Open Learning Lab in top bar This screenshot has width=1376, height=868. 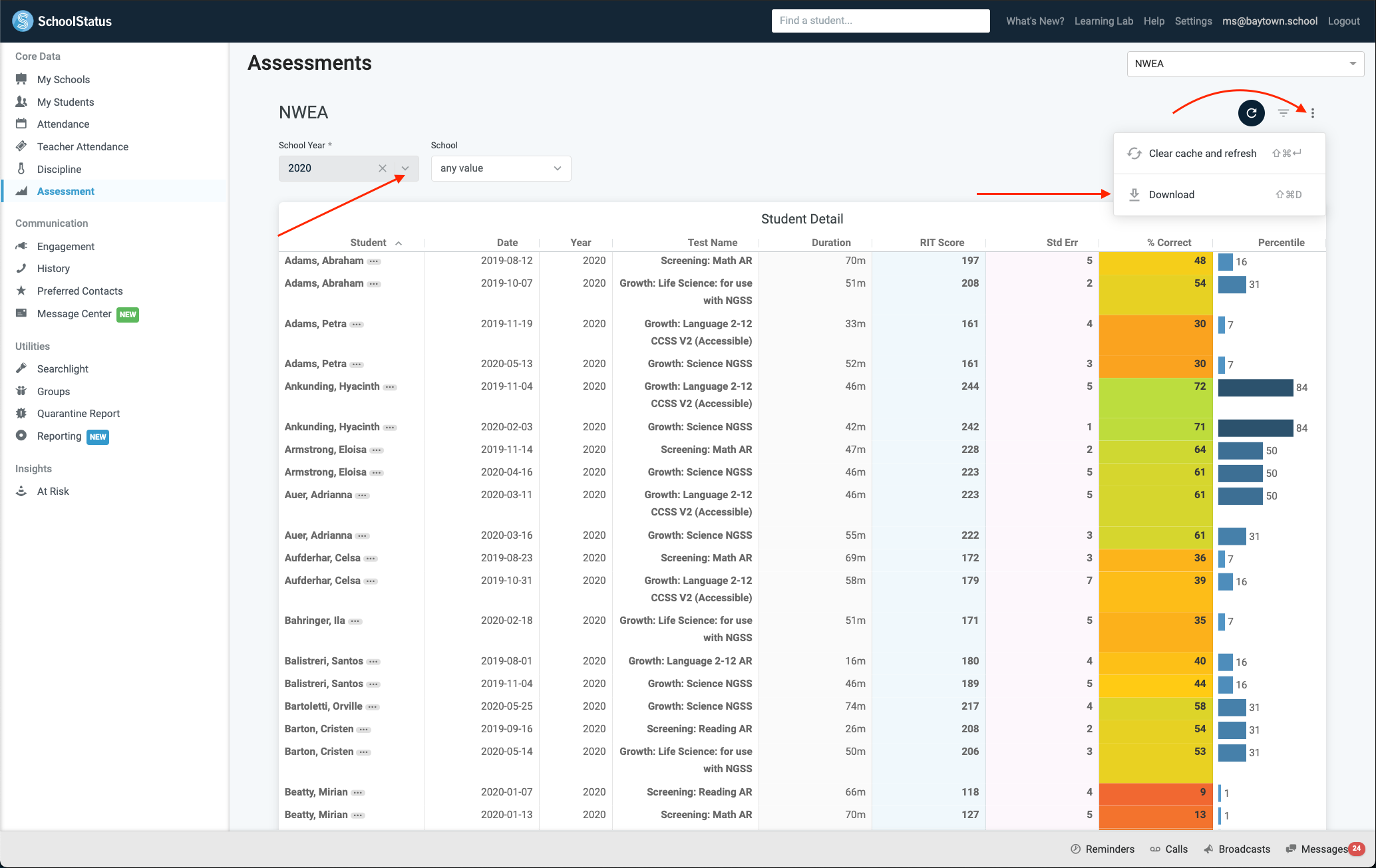point(1104,21)
